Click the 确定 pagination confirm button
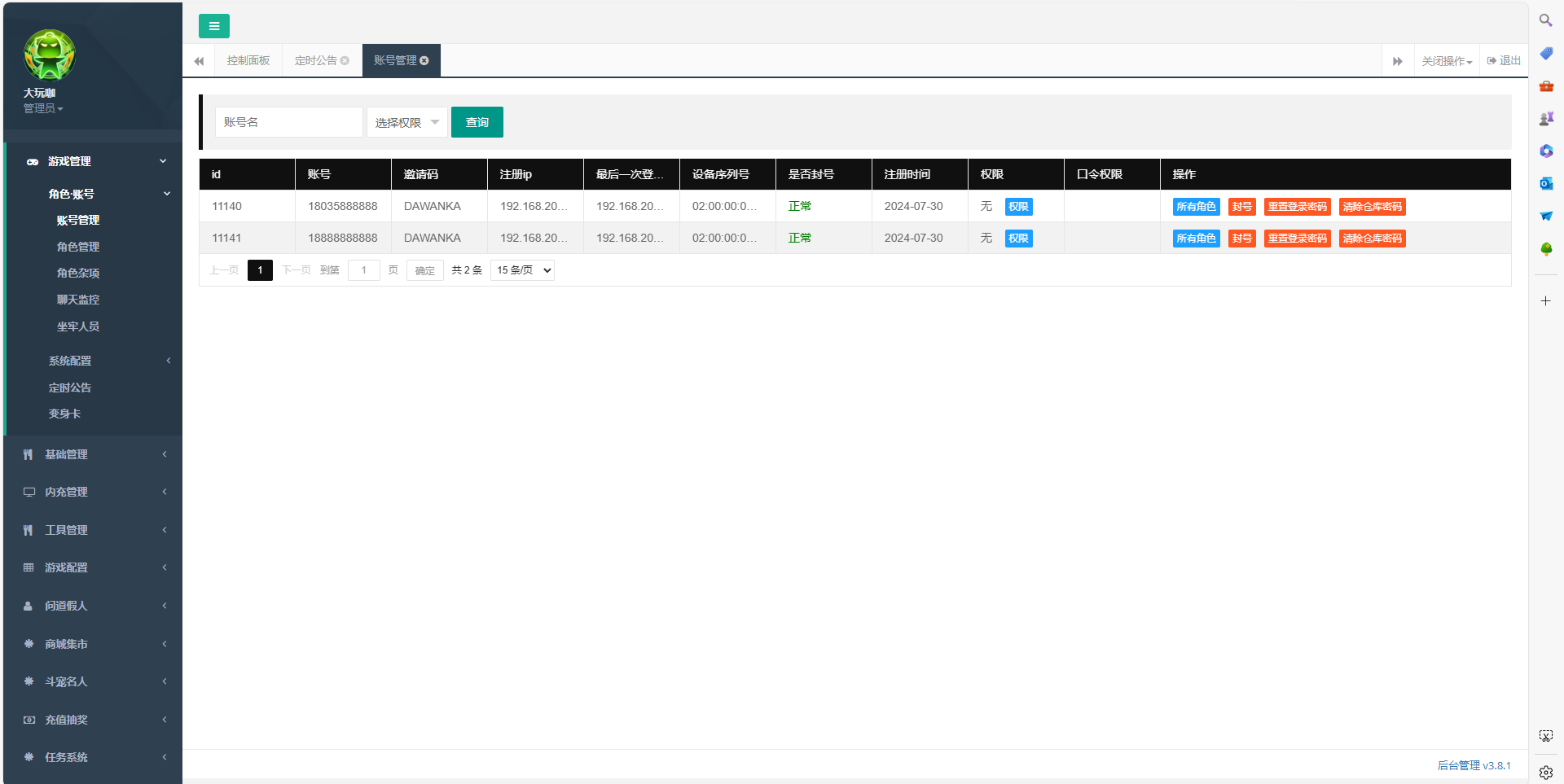Image resolution: width=1564 pixels, height=784 pixels. coord(424,270)
